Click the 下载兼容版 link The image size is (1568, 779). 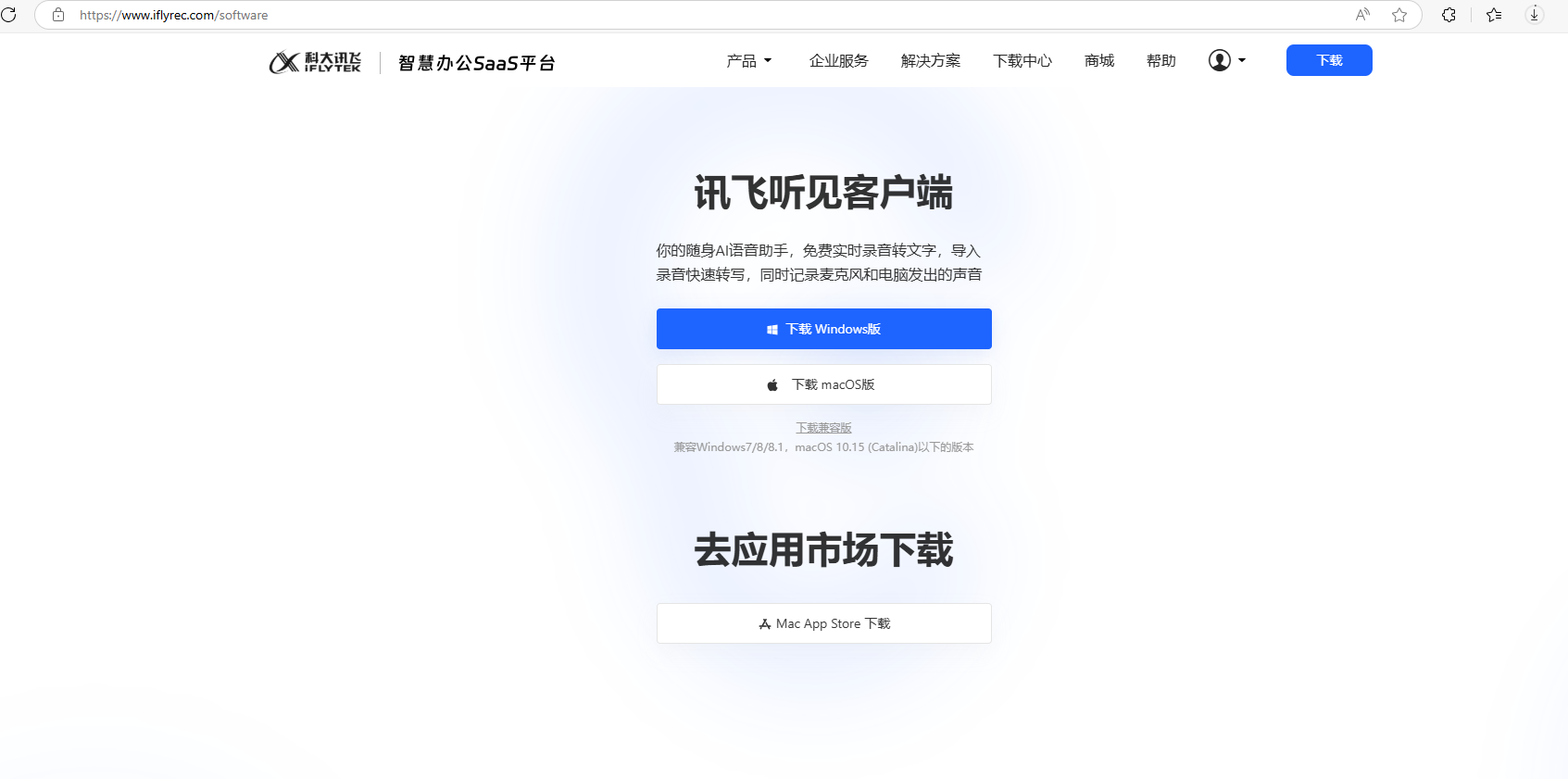824,428
